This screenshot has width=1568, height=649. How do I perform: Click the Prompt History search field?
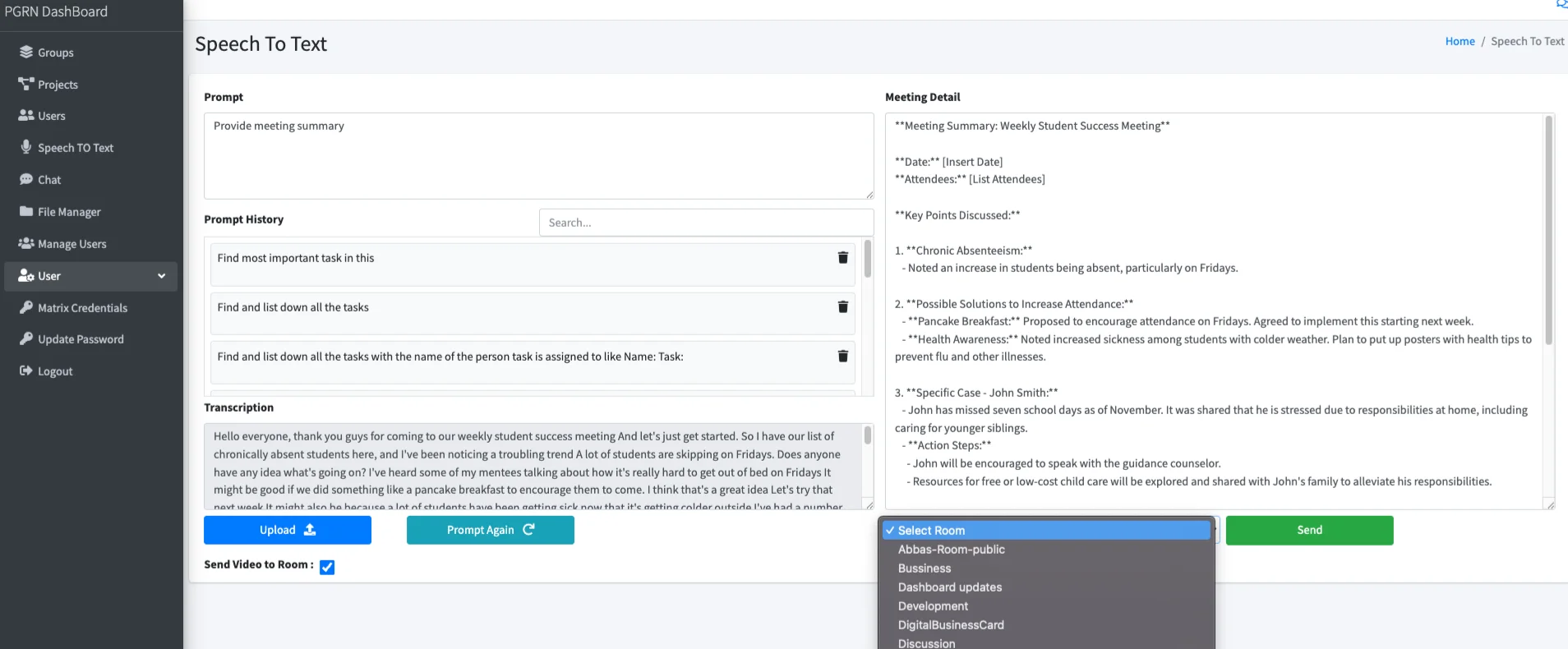tap(705, 223)
